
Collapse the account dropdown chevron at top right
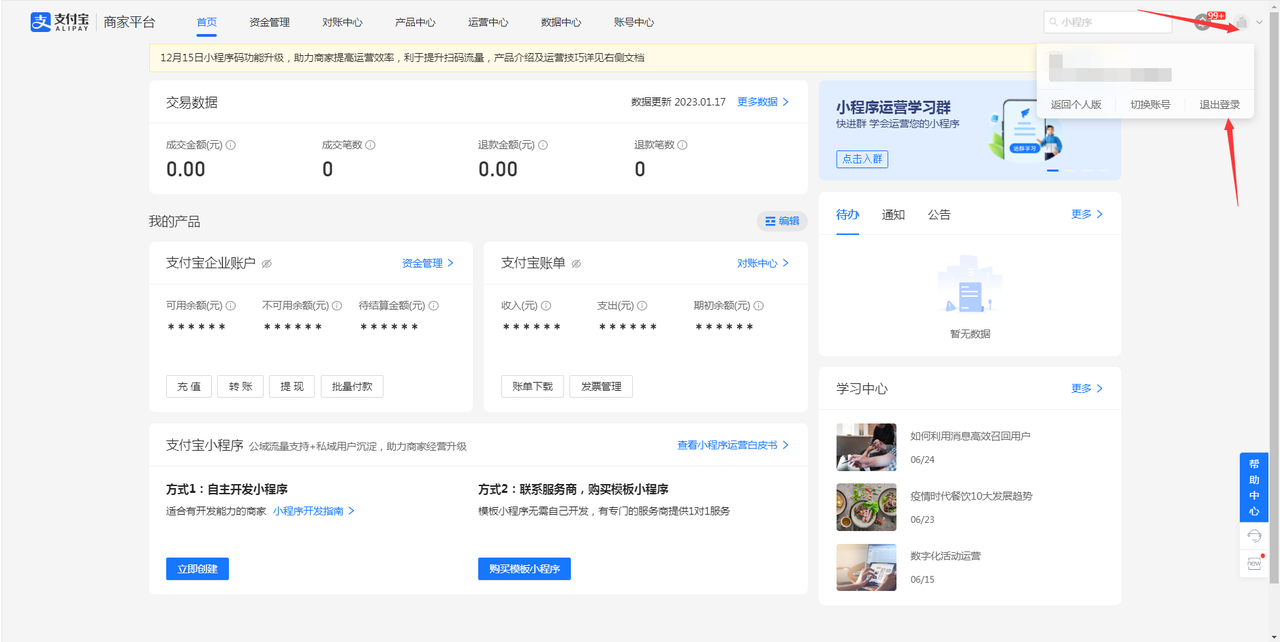1259,23
